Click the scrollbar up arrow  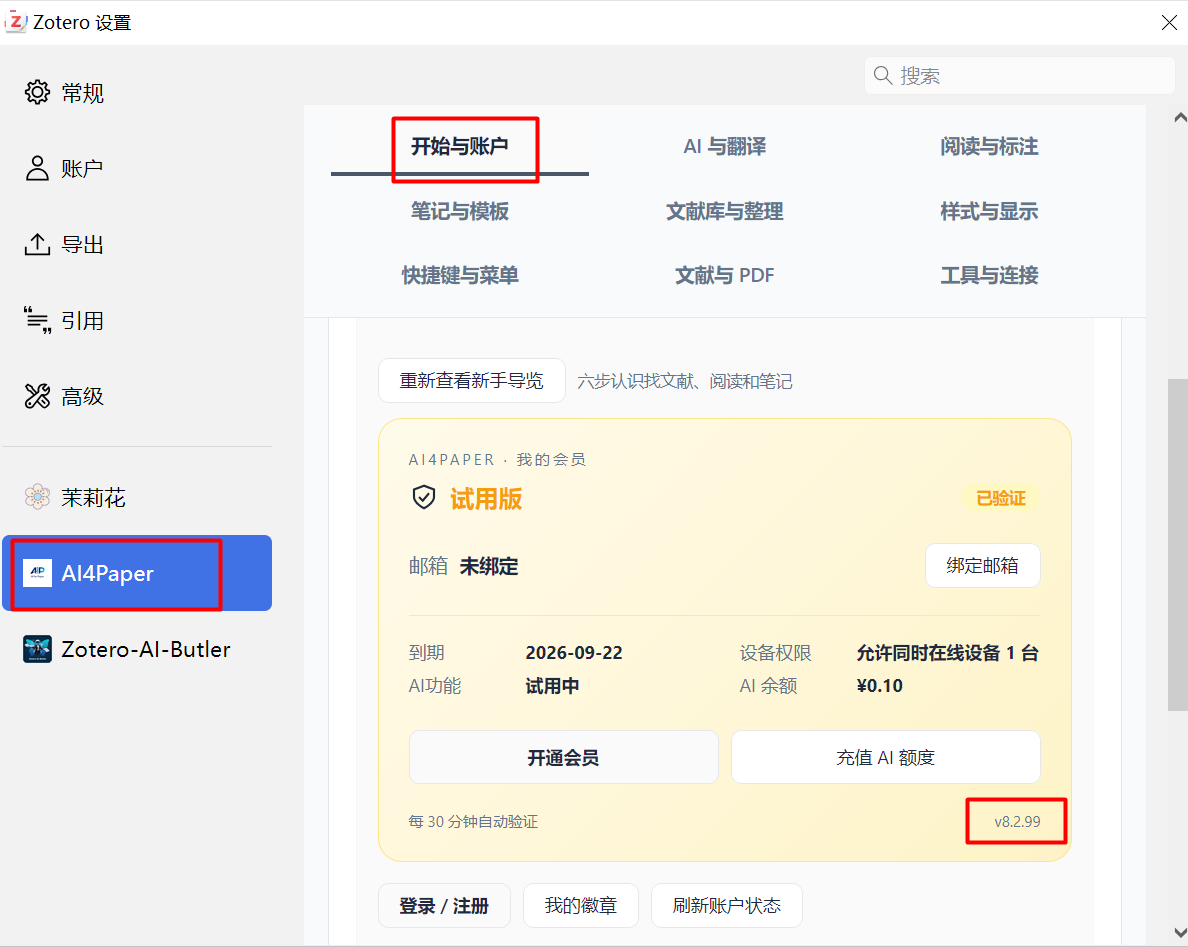[1179, 117]
